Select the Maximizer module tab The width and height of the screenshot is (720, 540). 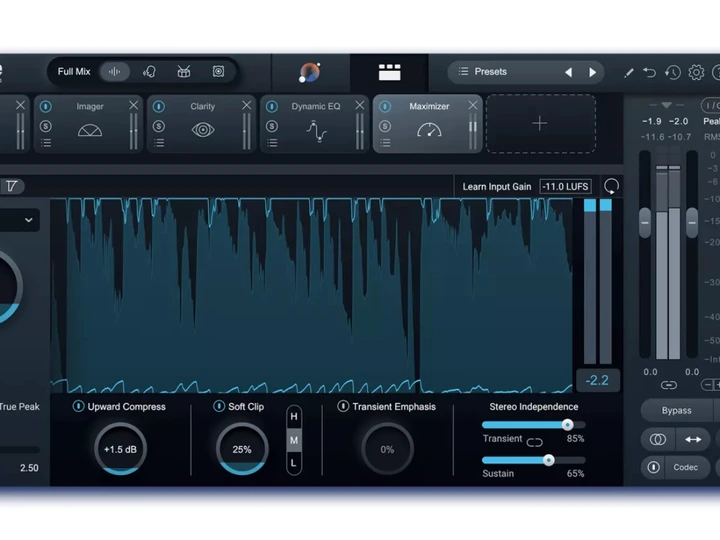coord(429,123)
